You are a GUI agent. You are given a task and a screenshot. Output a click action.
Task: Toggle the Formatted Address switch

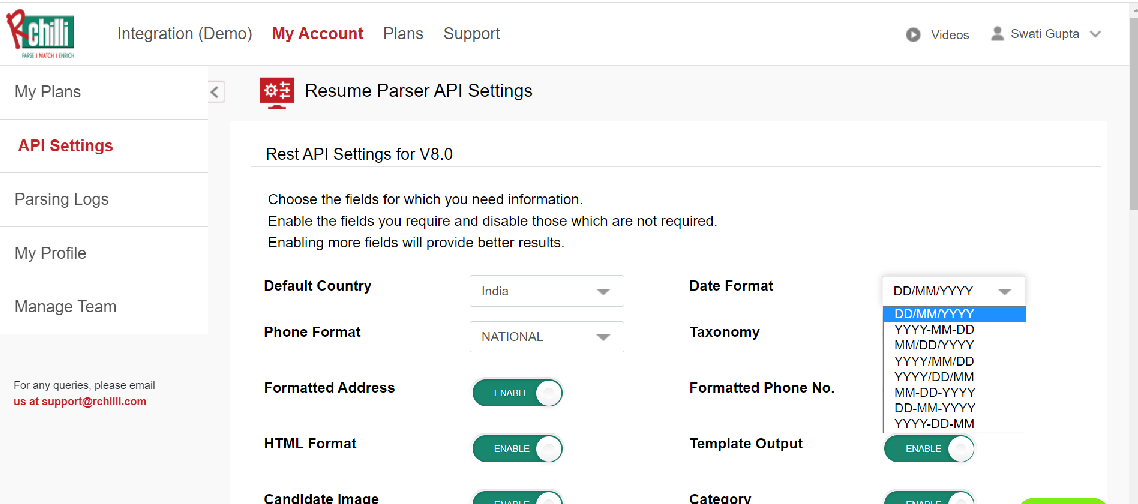(x=517, y=393)
